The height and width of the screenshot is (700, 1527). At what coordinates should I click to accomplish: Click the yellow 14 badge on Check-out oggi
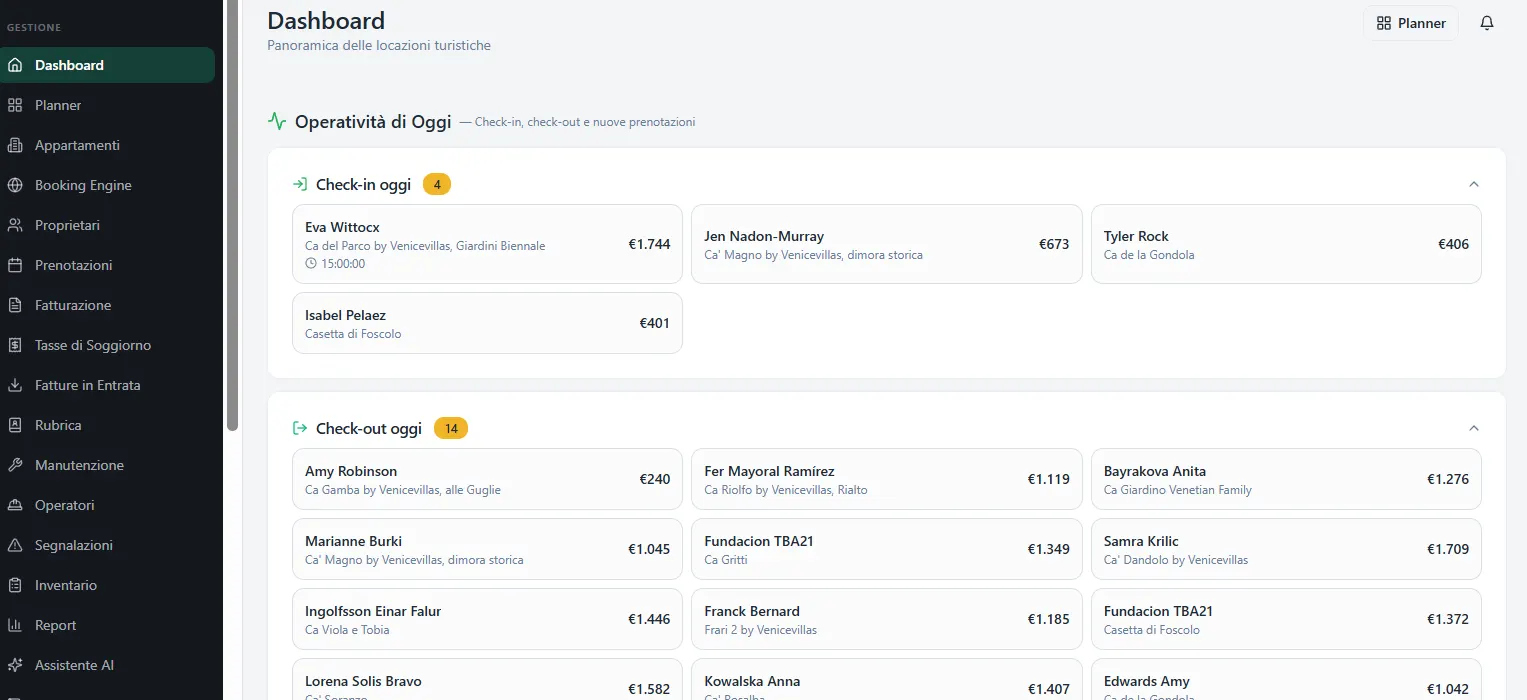click(451, 428)
